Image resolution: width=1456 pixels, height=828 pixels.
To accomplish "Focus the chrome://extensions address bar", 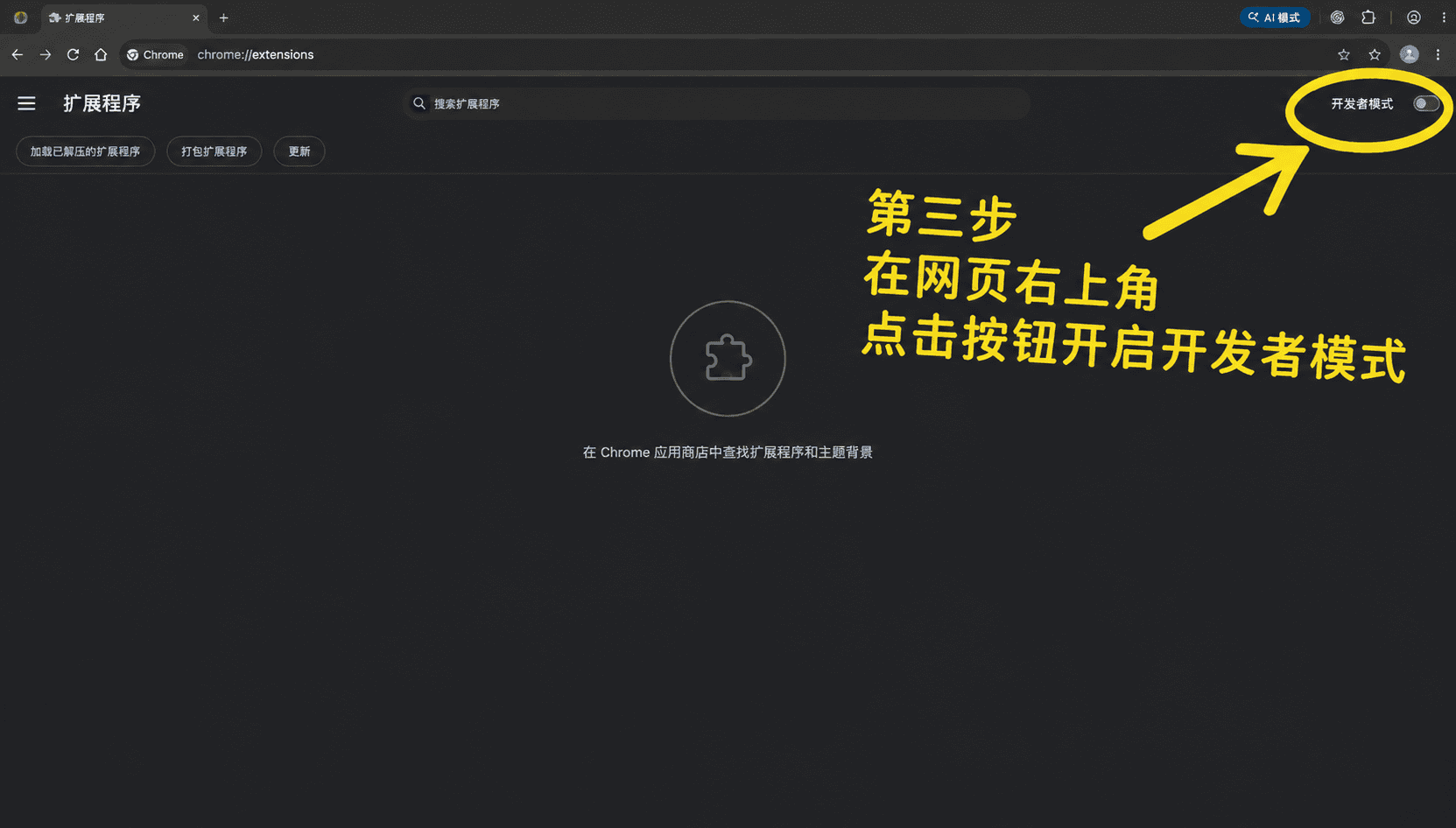I will pos(255,54).
